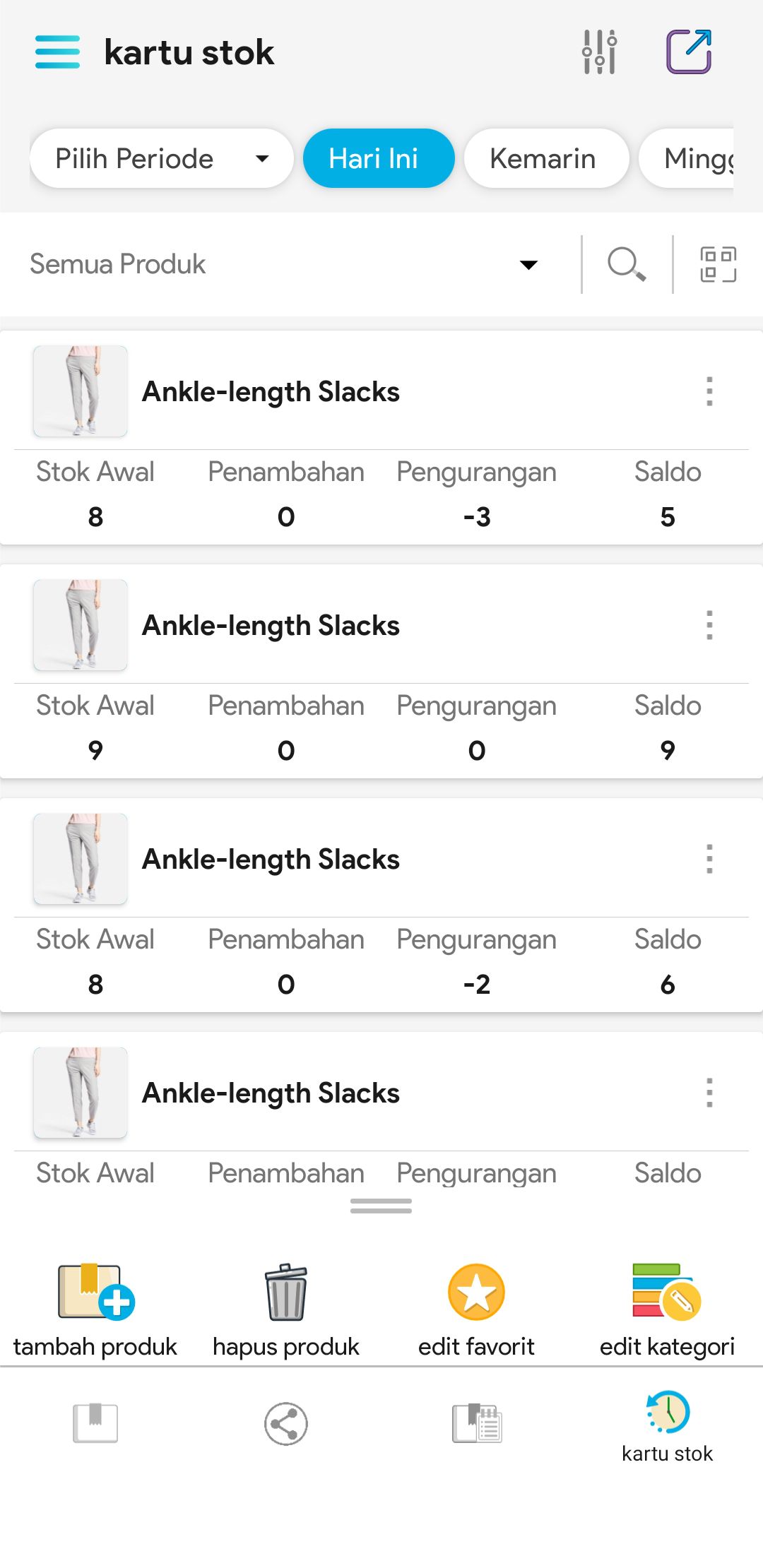Open the share network icon in bottom bar
Viewport: 763px width, 1568px height.
(286, 1423)
